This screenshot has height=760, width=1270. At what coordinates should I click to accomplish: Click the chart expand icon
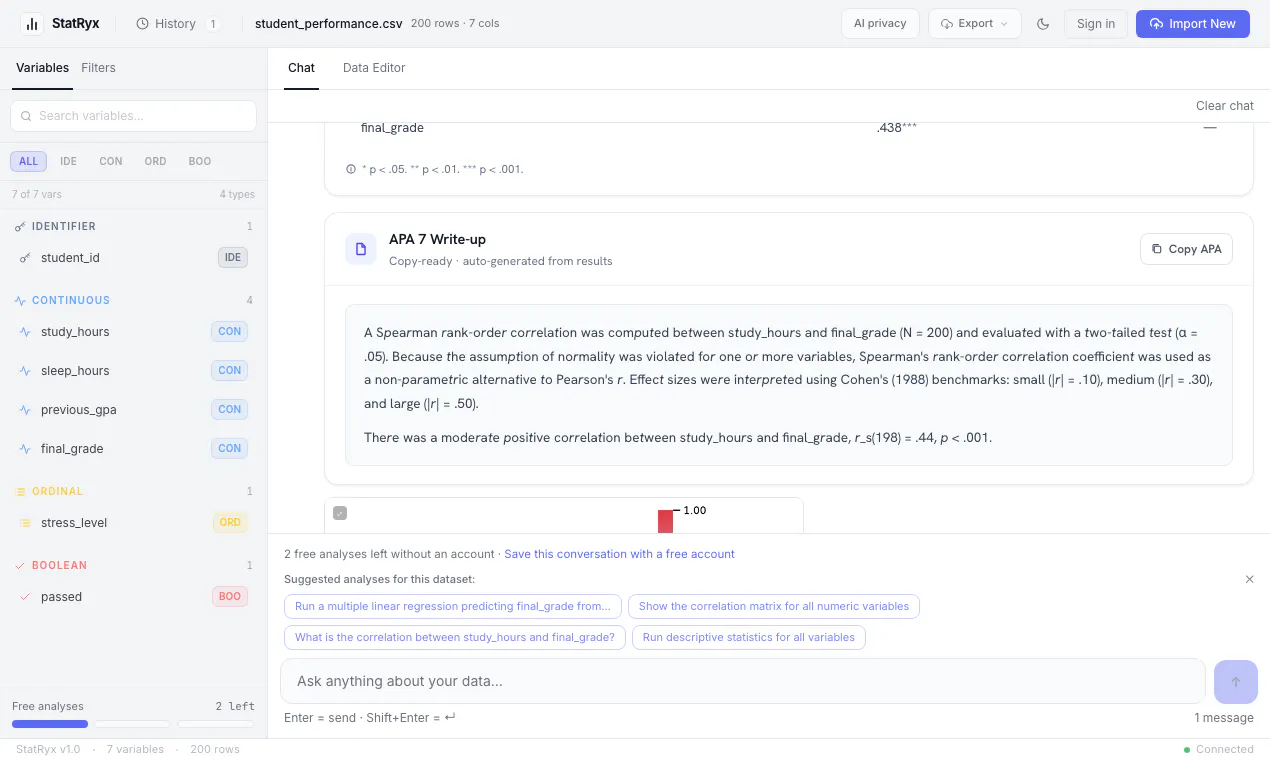click(x=340, y=513)
